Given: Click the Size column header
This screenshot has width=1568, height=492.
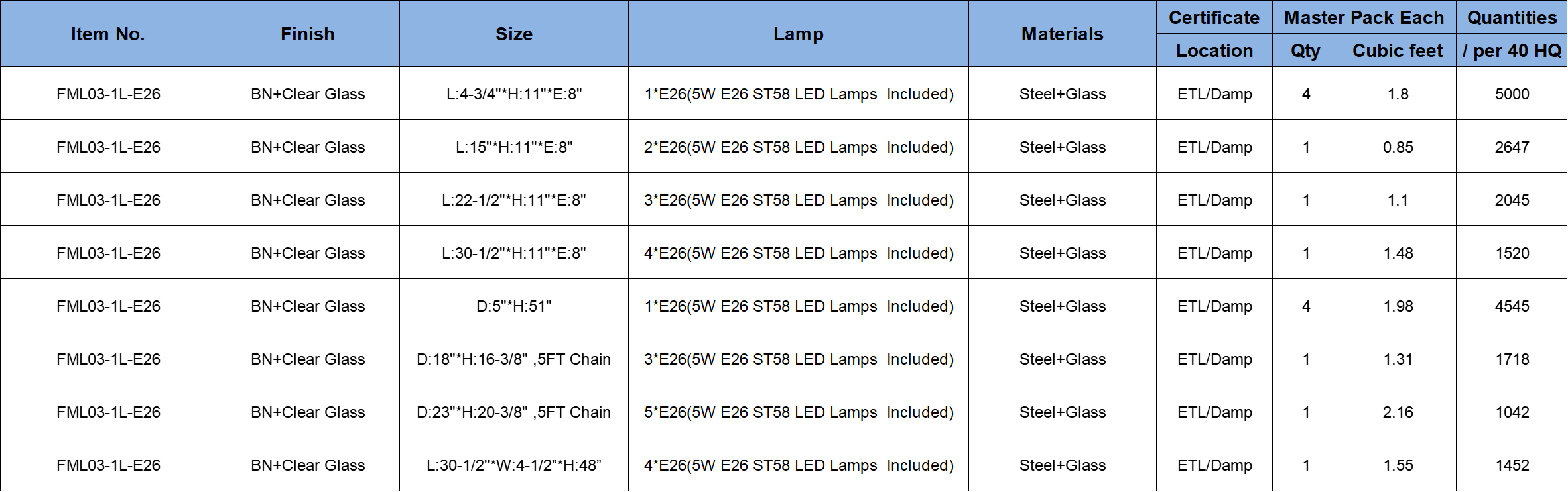Looking at the screenshot, I should pos(514,34).
